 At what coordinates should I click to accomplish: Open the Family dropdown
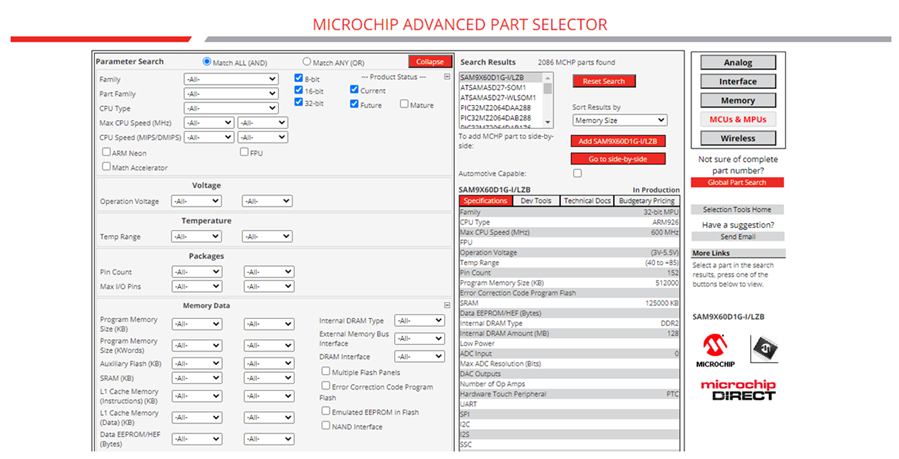tap(229, 79)
